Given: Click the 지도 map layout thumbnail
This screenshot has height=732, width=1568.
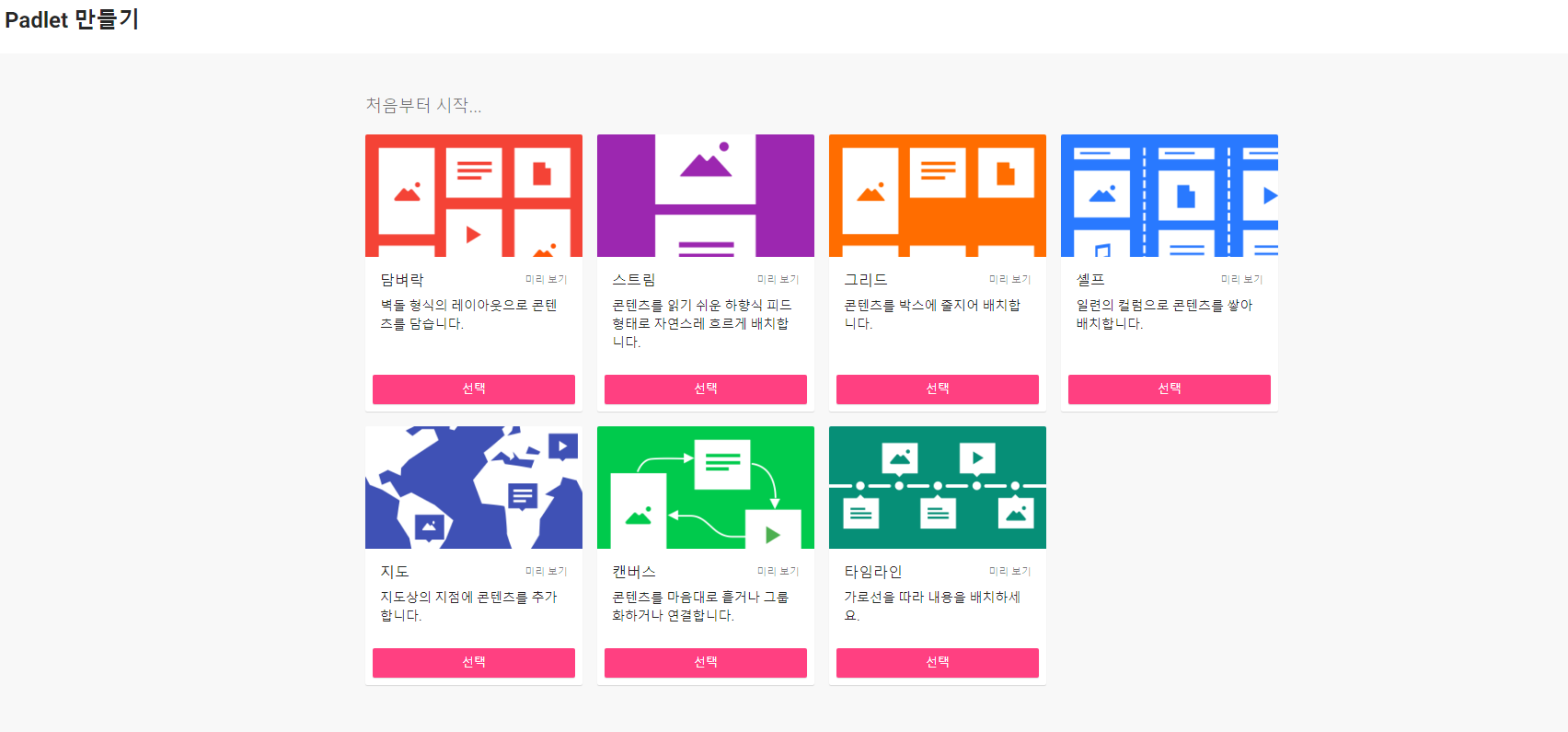Looking at the screenshot, I should pyautogui.click(x=474, y=487).
